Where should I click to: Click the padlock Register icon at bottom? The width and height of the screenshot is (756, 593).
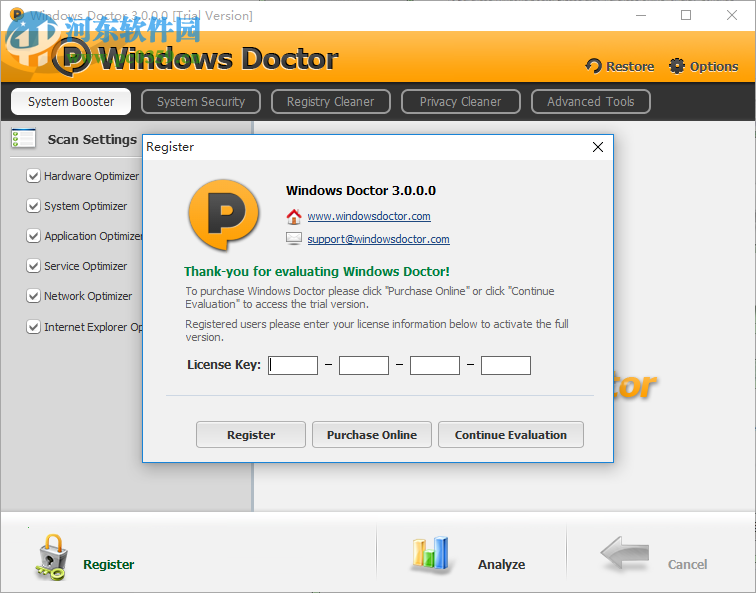pyautogui.click(x=50, y=557)
